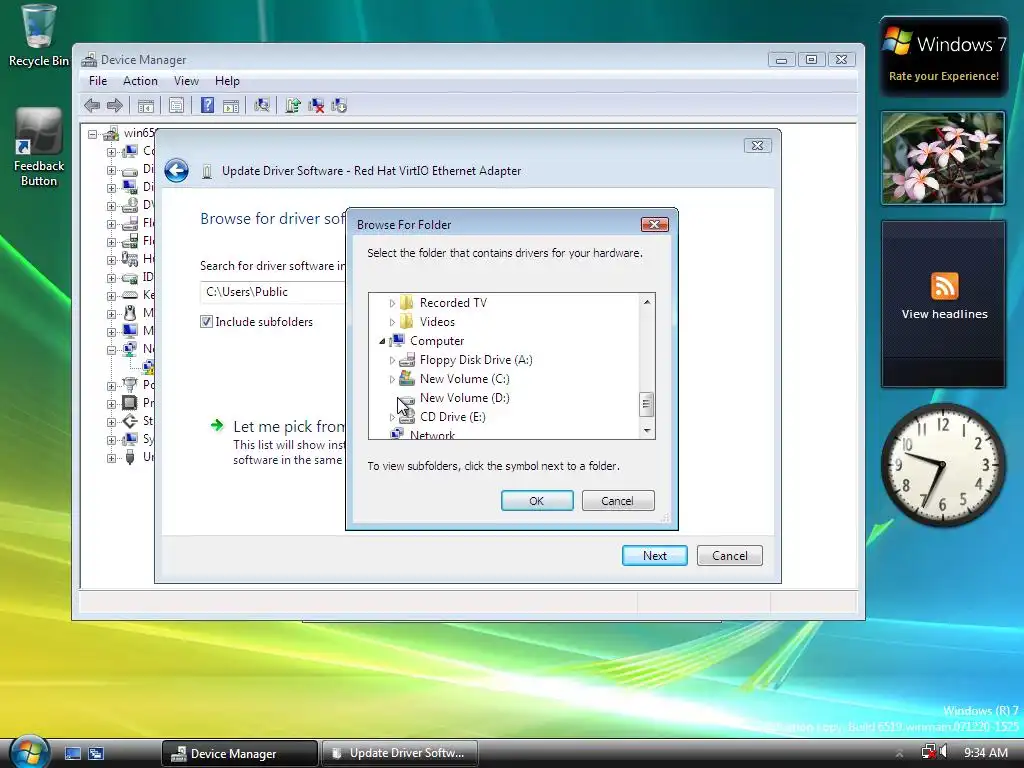Open the Action menu
This screenshot has width=1024, height=768.
pyautogui.click(x=140, y=81)
